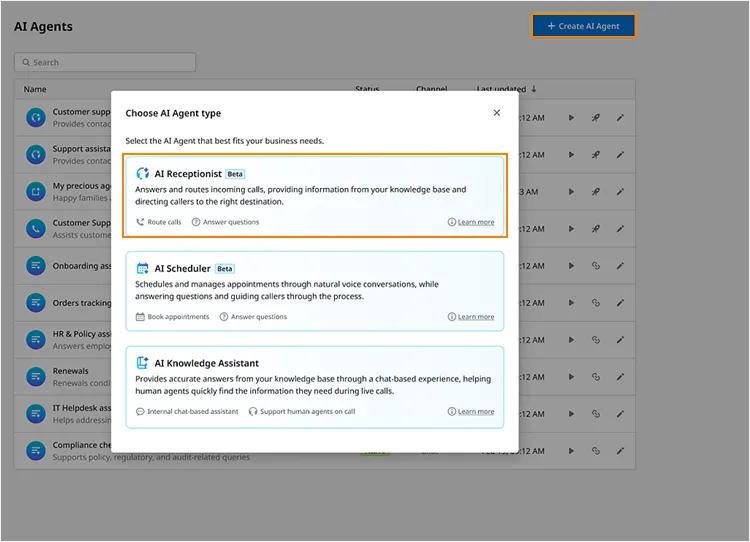Open Learn more link for AI Scheduler
750x542 pixels.
(475, 317)
